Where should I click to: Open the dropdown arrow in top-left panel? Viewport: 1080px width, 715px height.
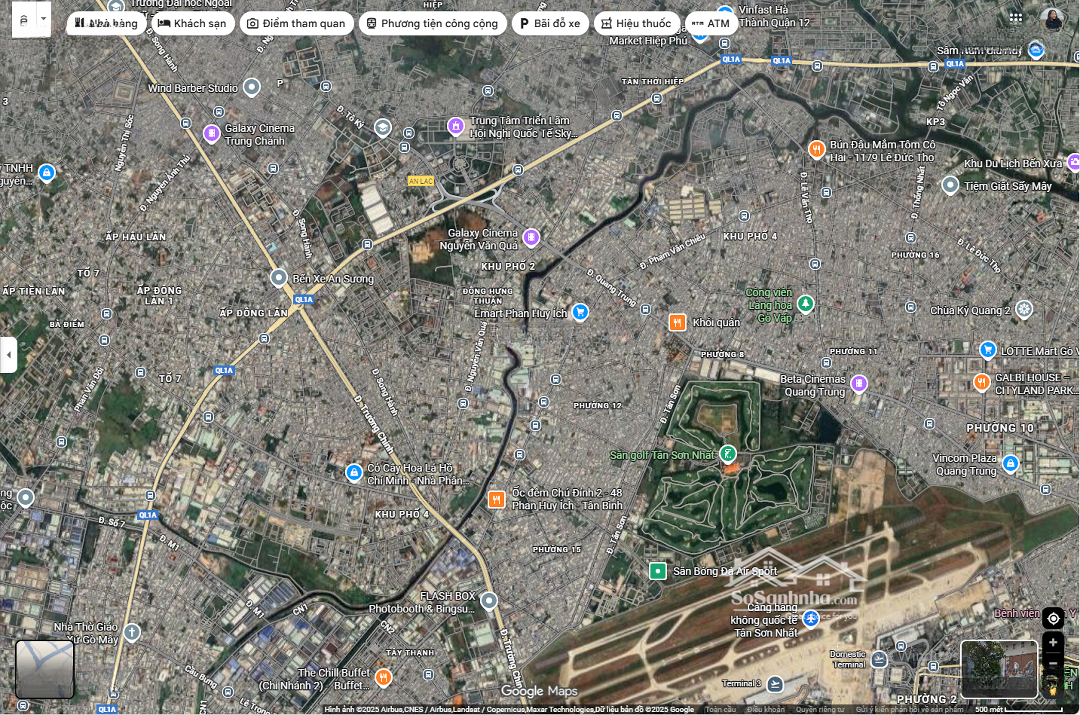click(x=43, y=18)
